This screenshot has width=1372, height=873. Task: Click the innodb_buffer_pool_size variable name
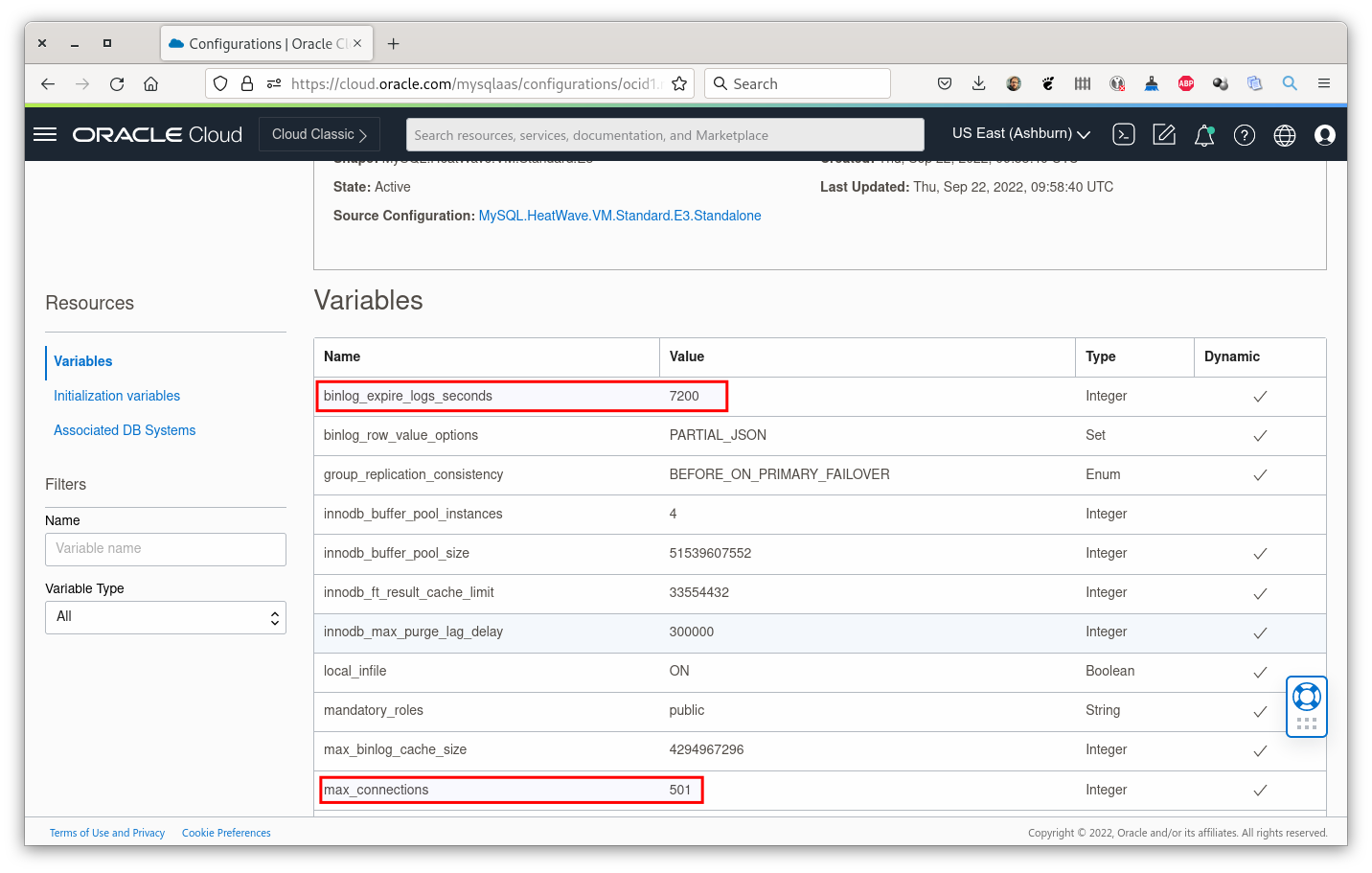pyautogui.click(x=397, y=553)
